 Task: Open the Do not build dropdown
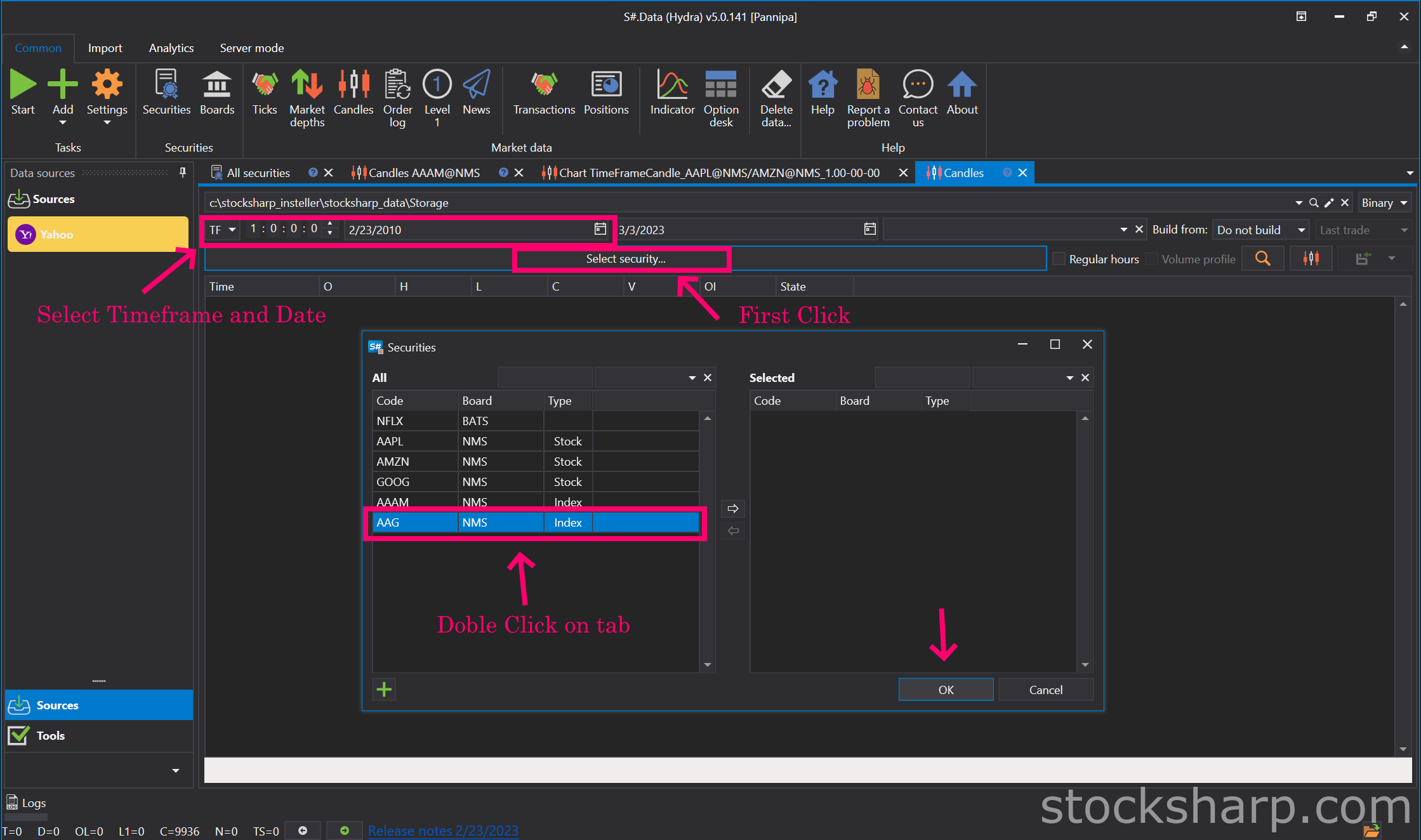(x=1261, y=230)
